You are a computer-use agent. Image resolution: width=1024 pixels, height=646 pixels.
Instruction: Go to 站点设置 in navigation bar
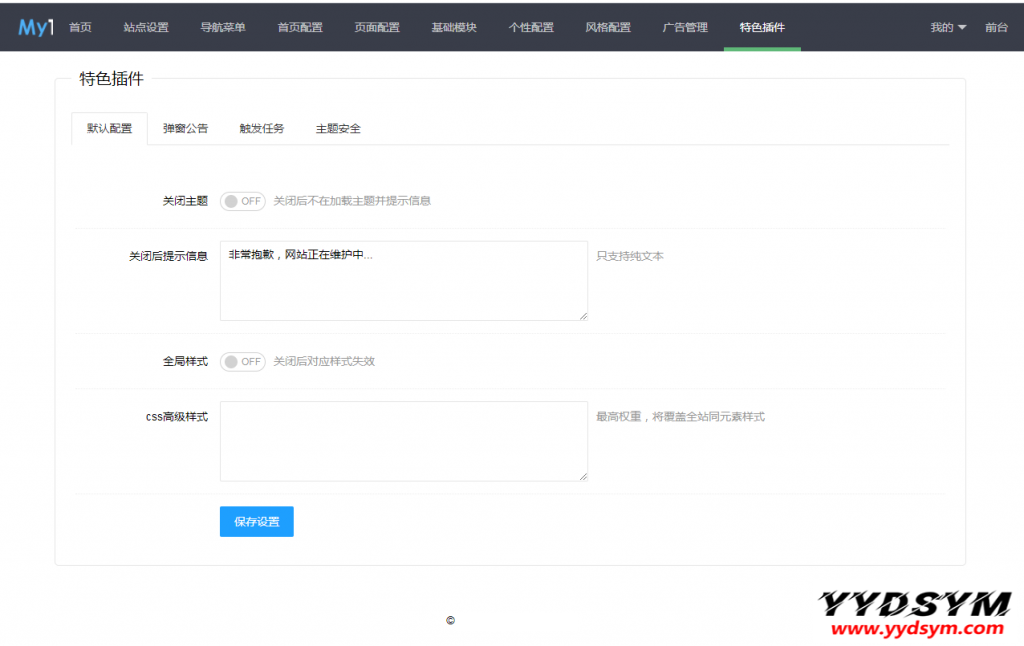pyautogui.click(x=146, y=28)
